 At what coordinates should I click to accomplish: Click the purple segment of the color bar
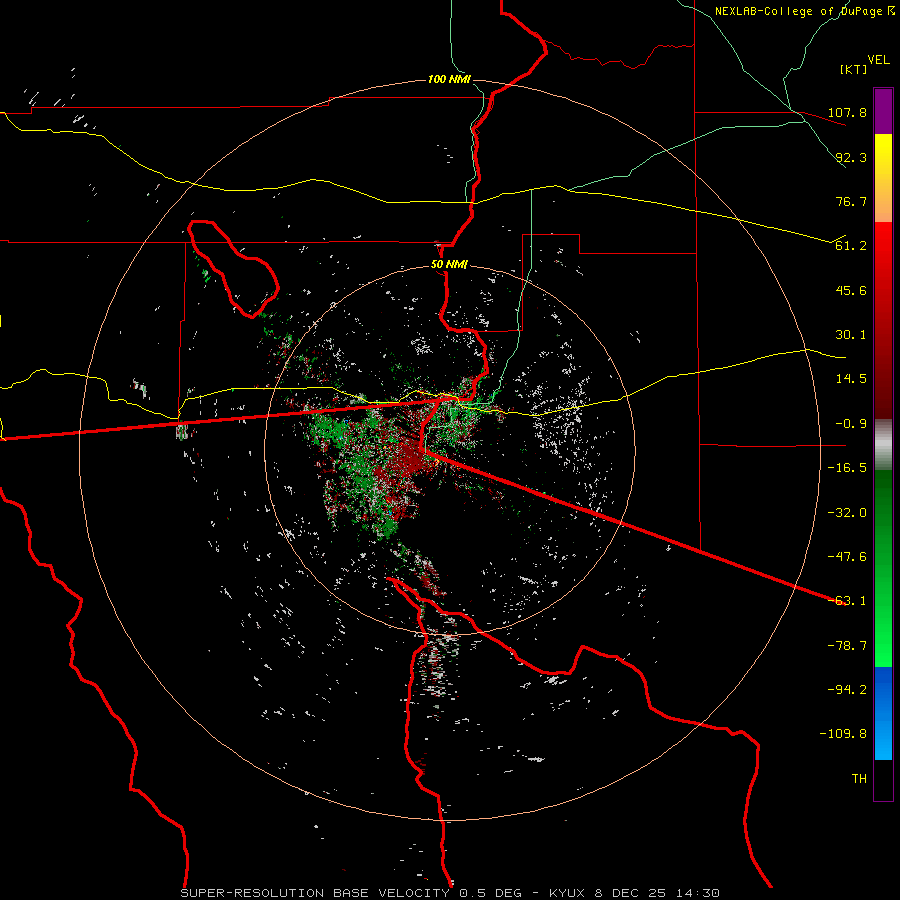[x=883, y=112]
